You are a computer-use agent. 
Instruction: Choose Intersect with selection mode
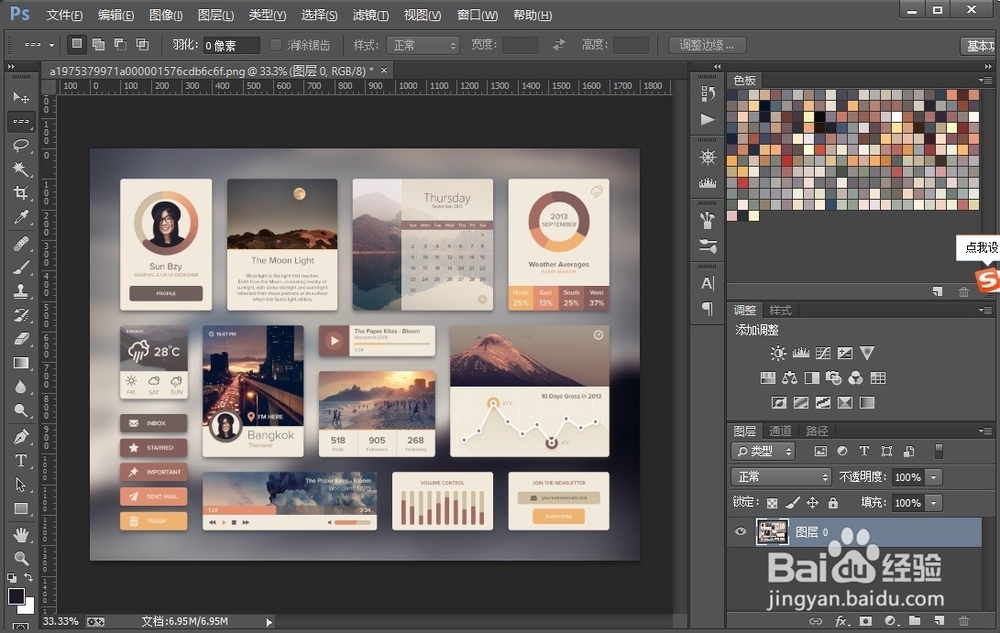[142, 44]
